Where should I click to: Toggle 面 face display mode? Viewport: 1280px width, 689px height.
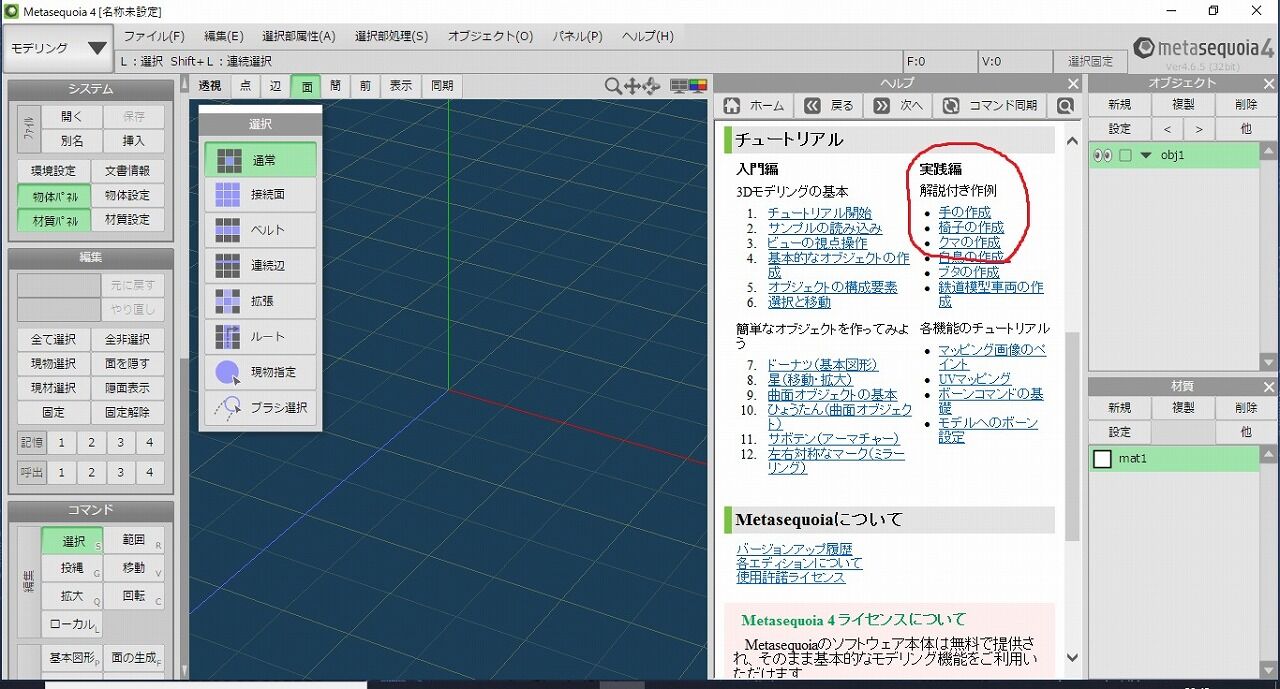[x=306, y=86]
